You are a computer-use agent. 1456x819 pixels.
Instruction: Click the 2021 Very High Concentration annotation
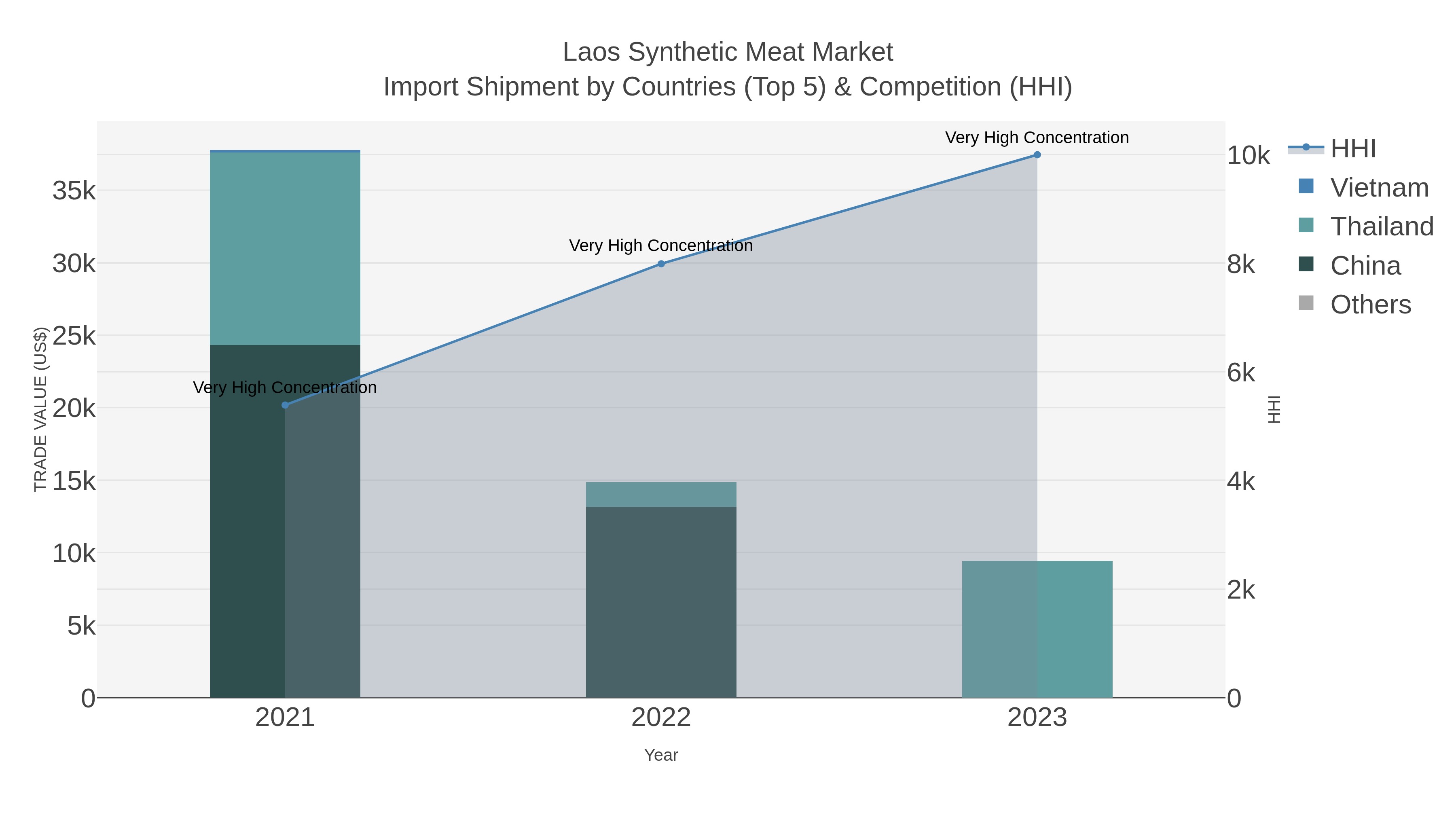point(285,387)
